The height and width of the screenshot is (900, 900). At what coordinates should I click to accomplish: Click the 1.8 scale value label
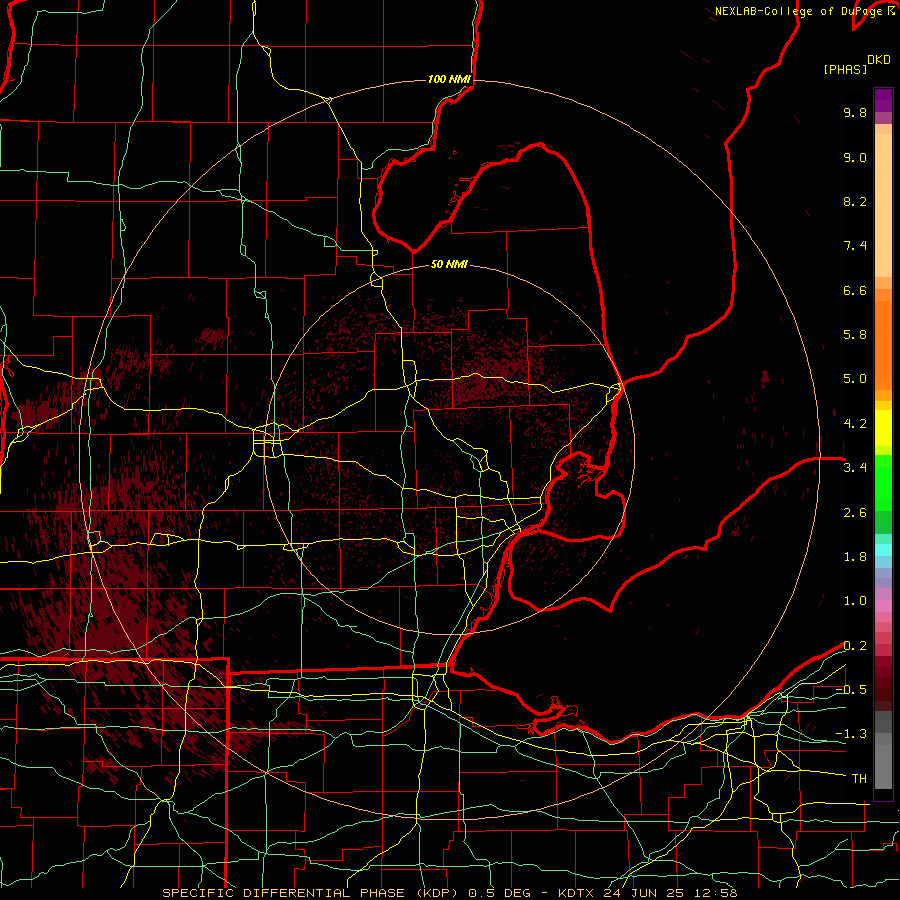(x=855, y=557)
